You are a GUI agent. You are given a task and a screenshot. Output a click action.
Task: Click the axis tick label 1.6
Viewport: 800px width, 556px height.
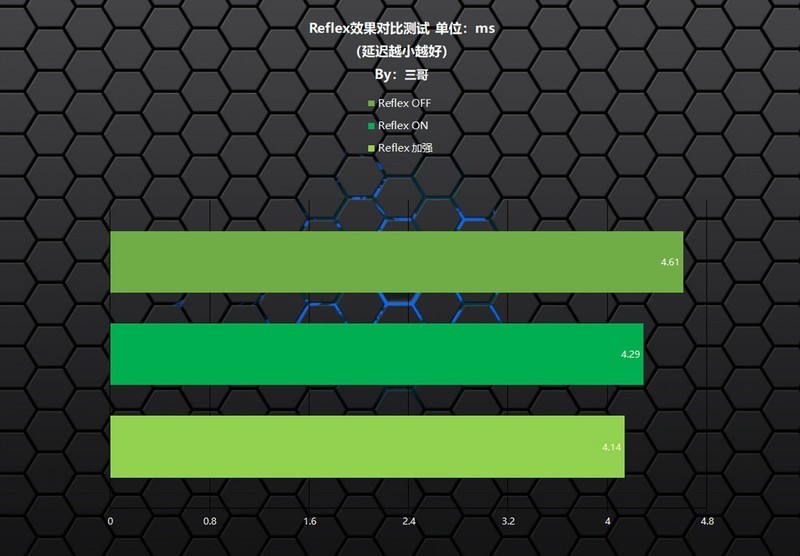310,521
